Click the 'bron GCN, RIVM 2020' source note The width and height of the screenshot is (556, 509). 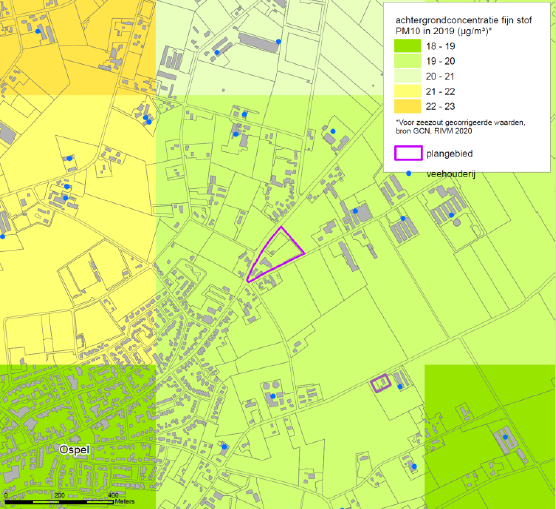click(x=434, y=131)
